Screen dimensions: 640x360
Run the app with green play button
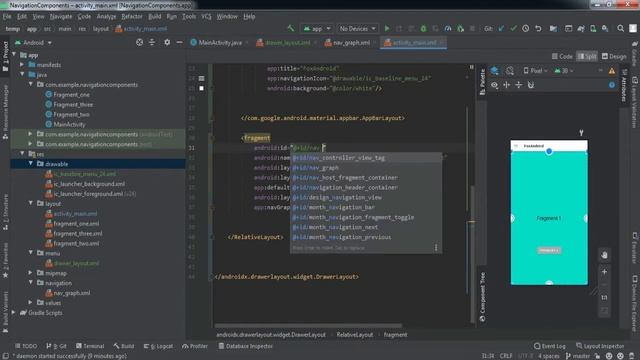coord(387,29)
